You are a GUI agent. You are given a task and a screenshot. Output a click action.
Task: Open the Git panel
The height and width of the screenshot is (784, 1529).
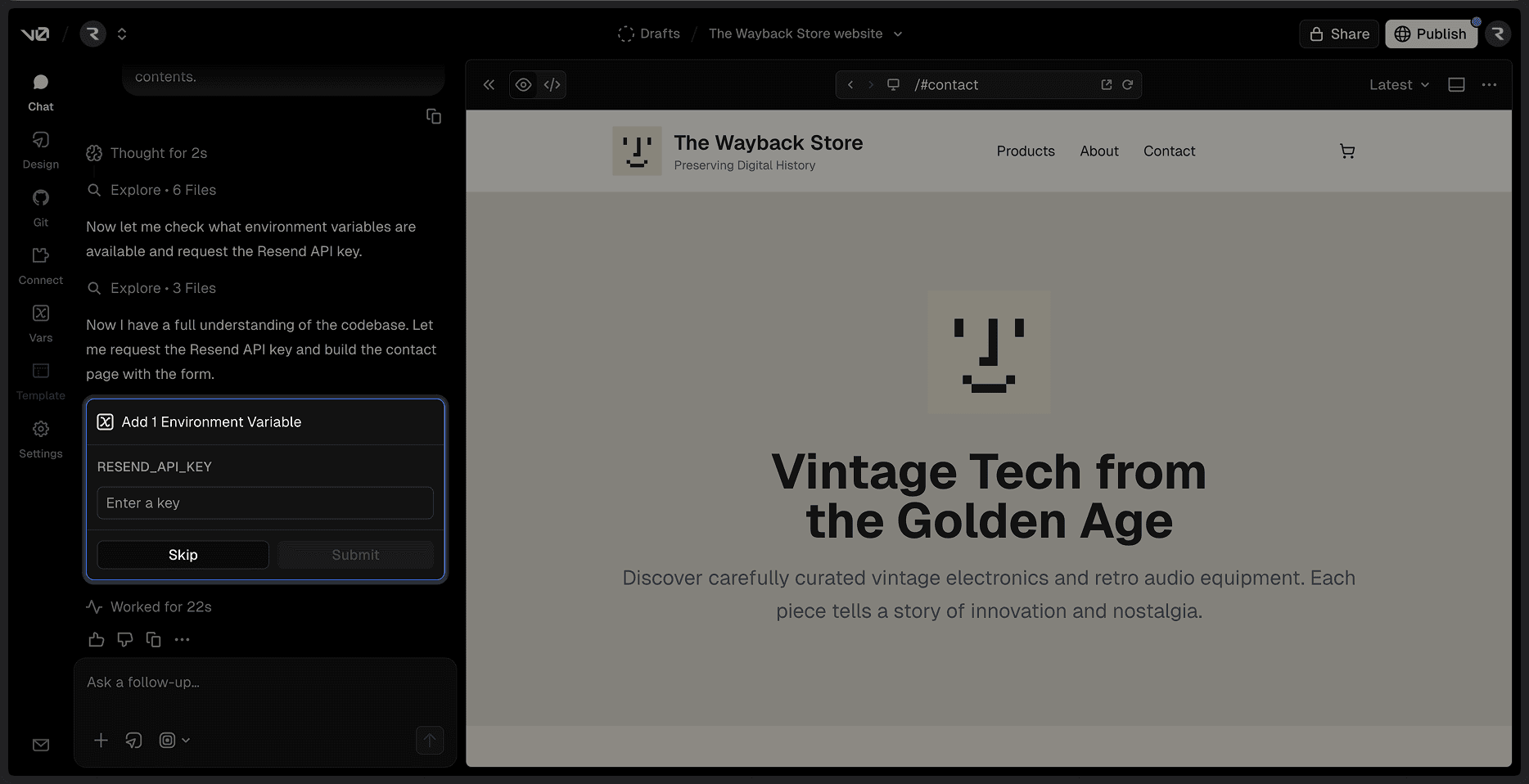[40, 207]
